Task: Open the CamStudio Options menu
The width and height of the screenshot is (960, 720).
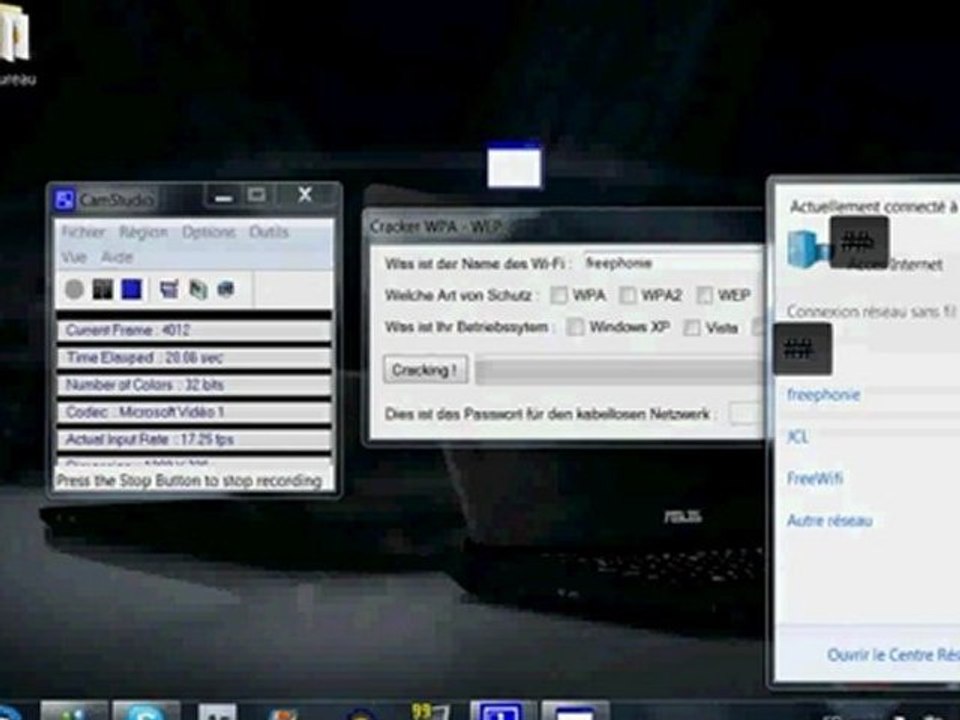Action: tap(209, 232)
